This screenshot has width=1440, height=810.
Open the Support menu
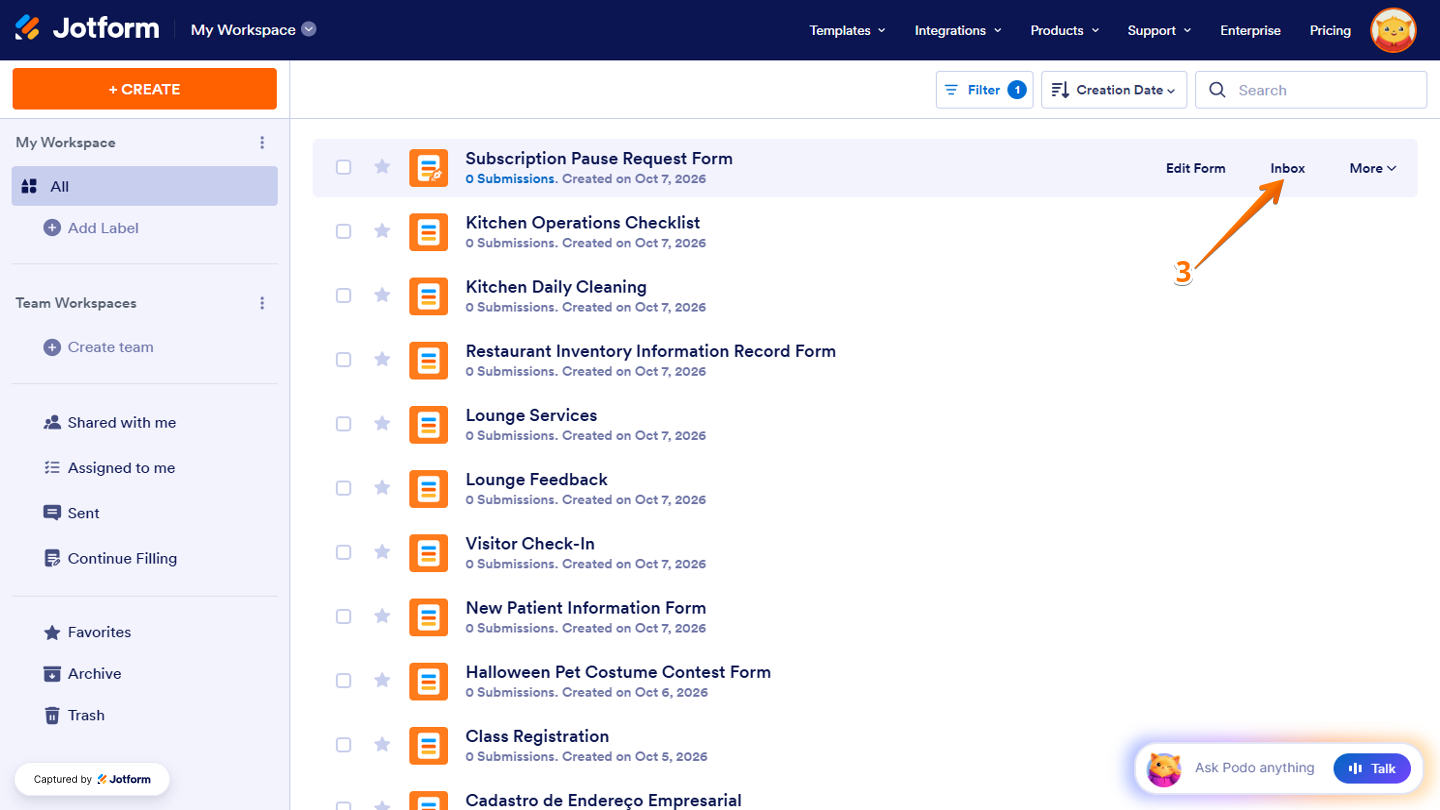coord(1159,30)
